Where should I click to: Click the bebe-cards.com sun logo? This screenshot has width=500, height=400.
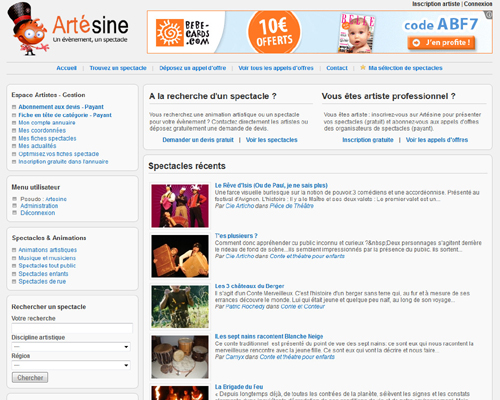pos(170,33)
